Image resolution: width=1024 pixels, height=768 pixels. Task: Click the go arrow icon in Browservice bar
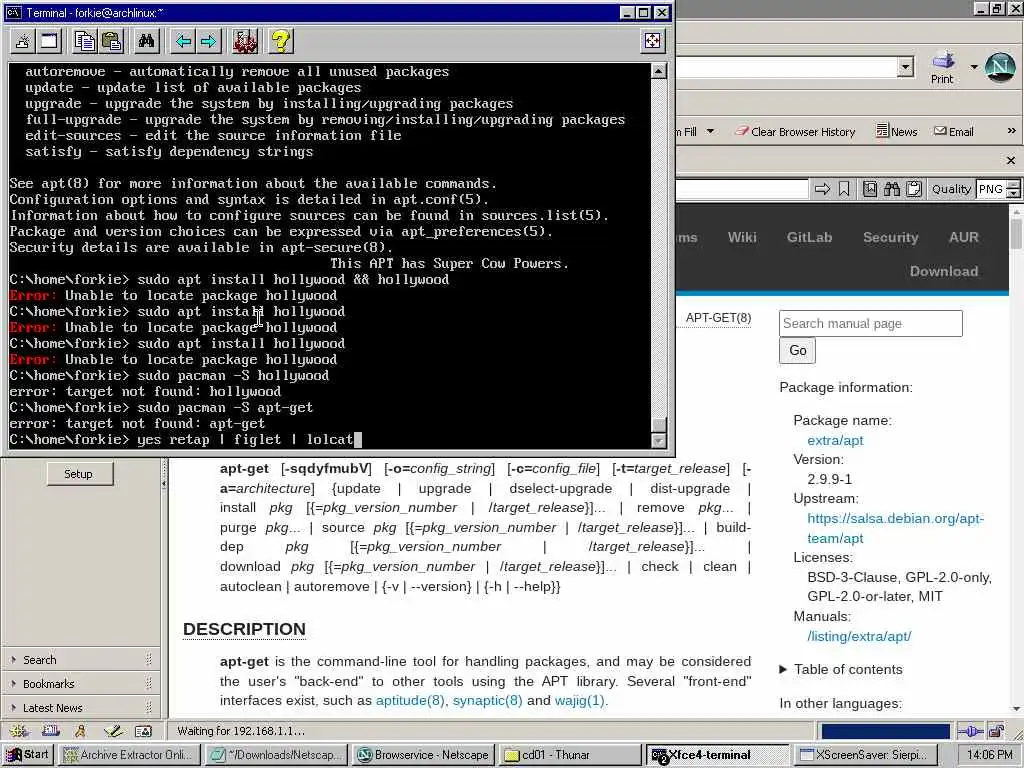click(822, 189)
